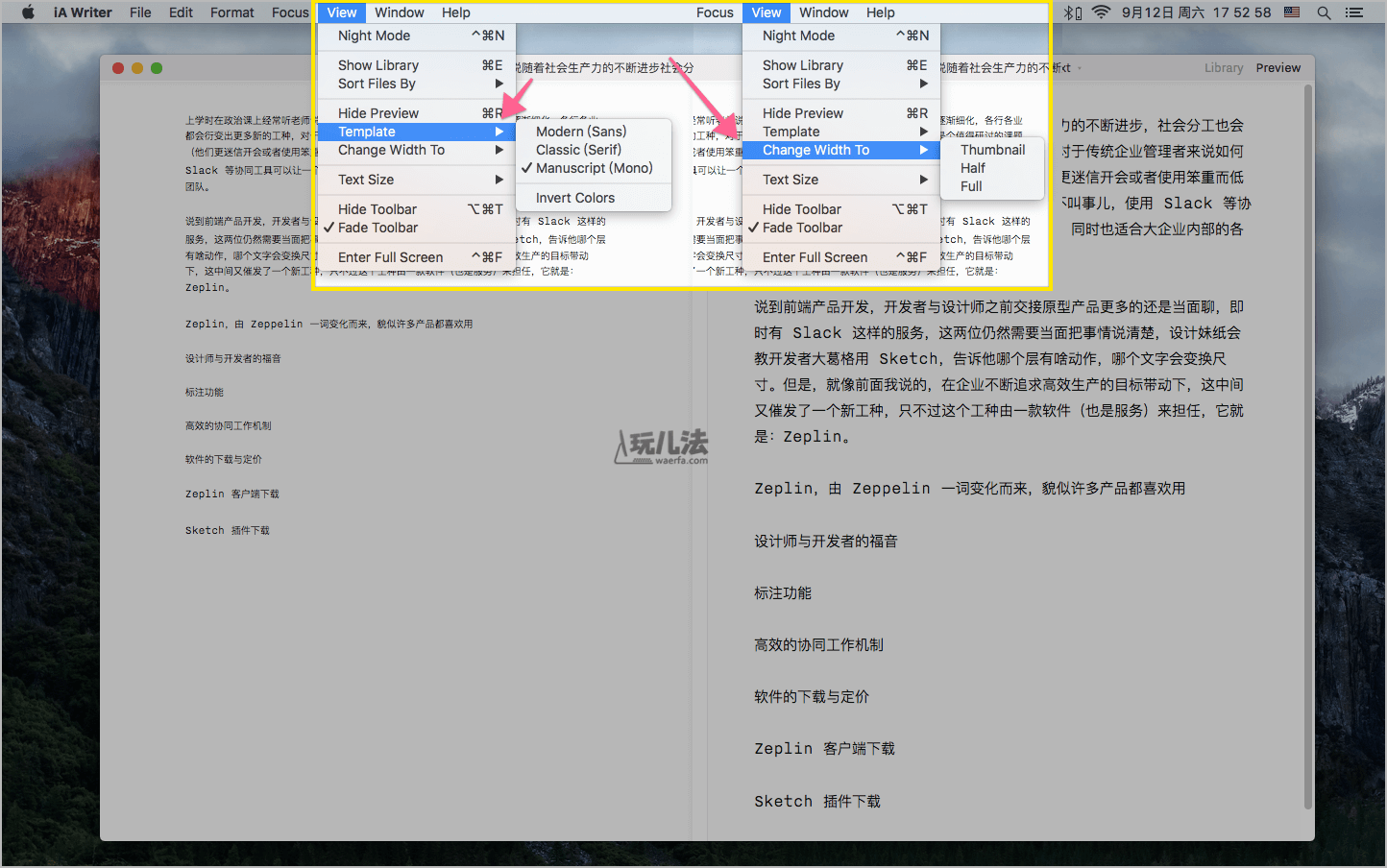
Task: Expand highlighted Template submenu item
Action: pyautogui.click(x=415, y=132)
